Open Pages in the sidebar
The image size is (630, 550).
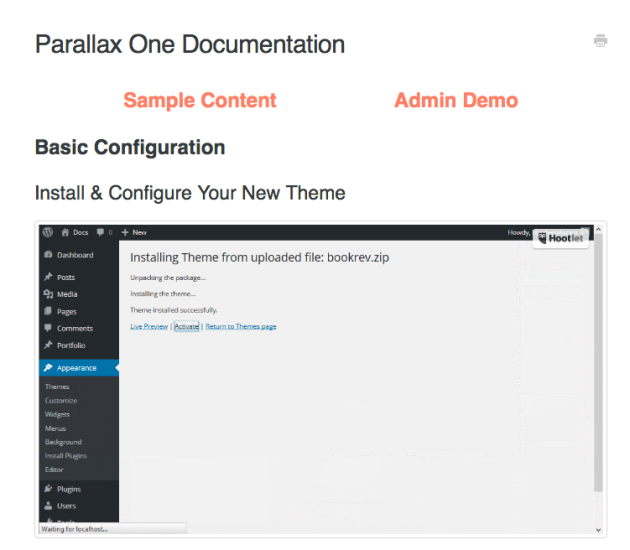click(x=67, y=311)
